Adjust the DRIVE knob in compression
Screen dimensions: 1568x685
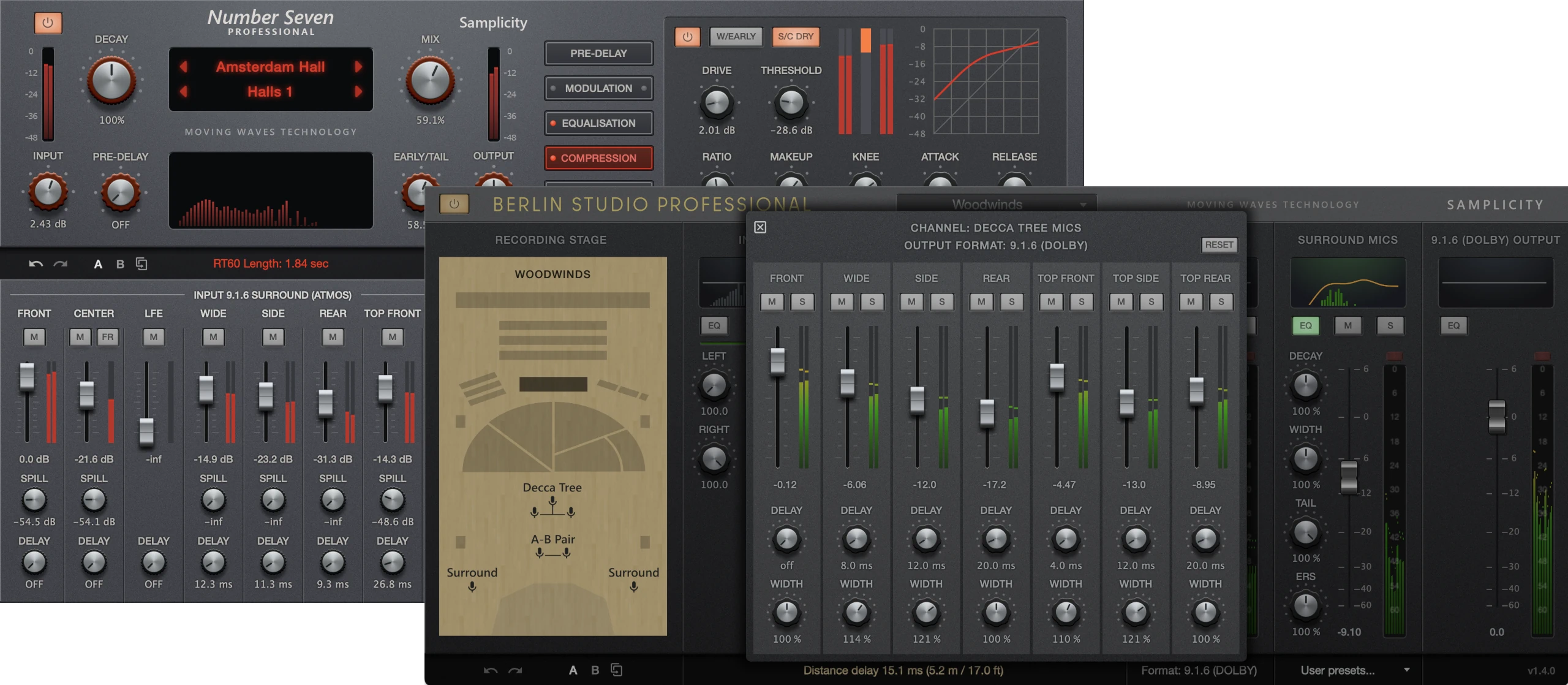click(x=717, y=103)
